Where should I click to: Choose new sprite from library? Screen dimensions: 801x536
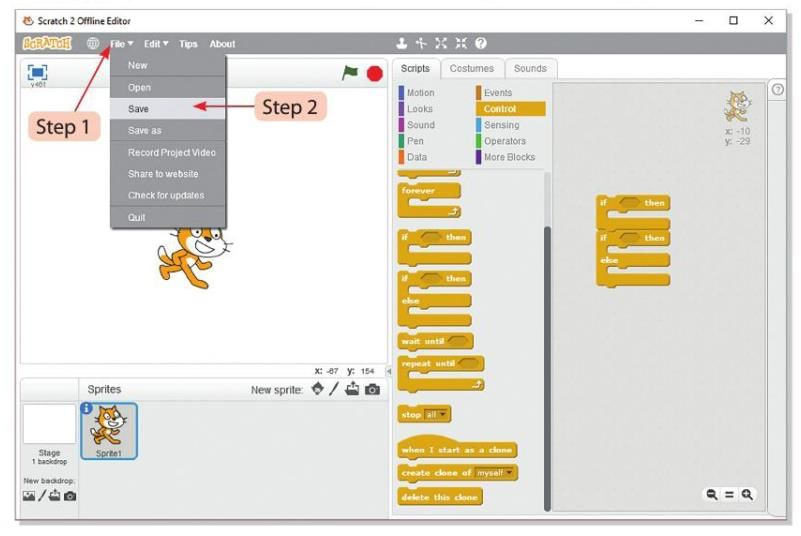point(317,389)
